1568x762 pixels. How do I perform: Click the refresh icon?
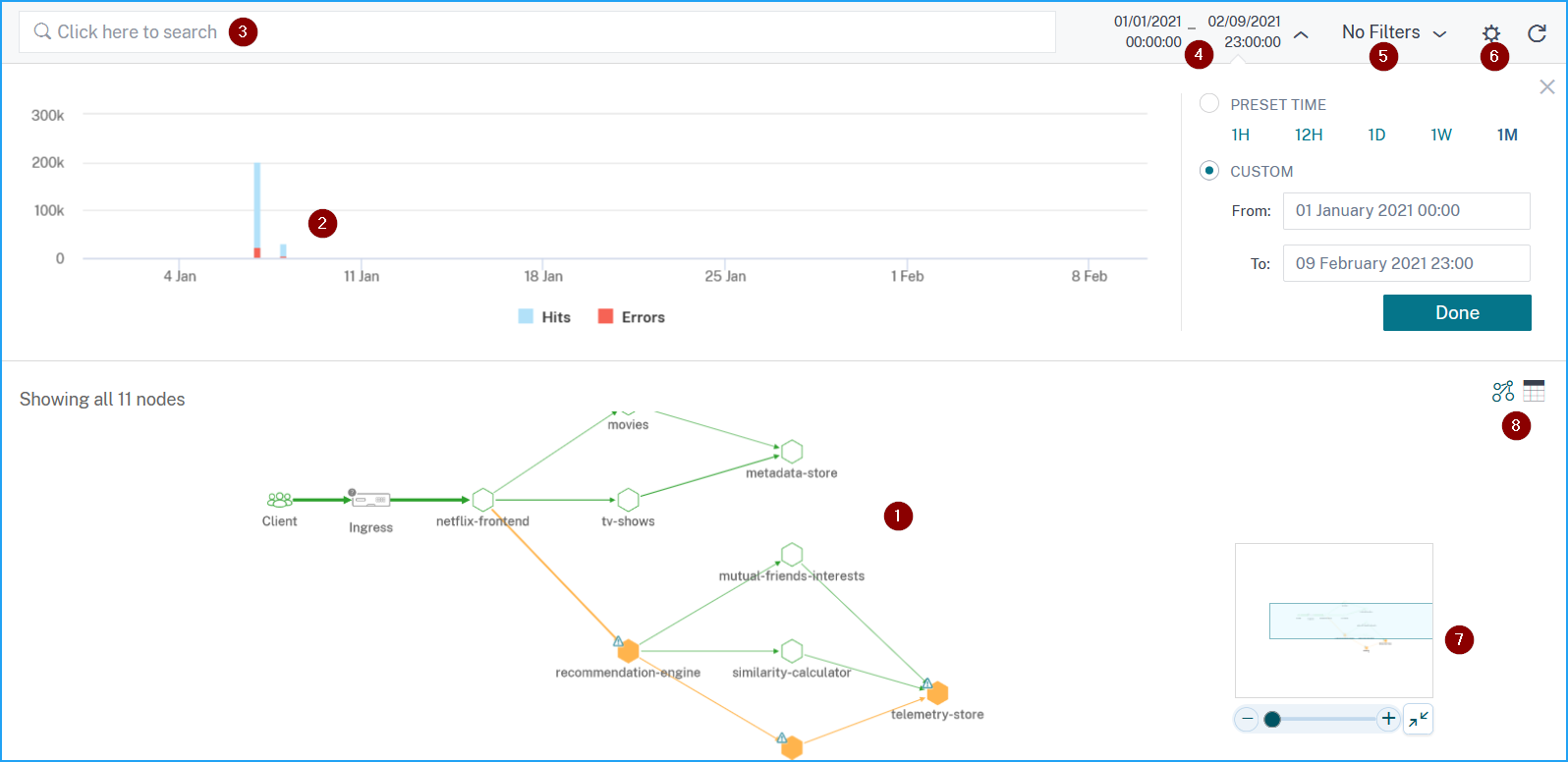1538,33
